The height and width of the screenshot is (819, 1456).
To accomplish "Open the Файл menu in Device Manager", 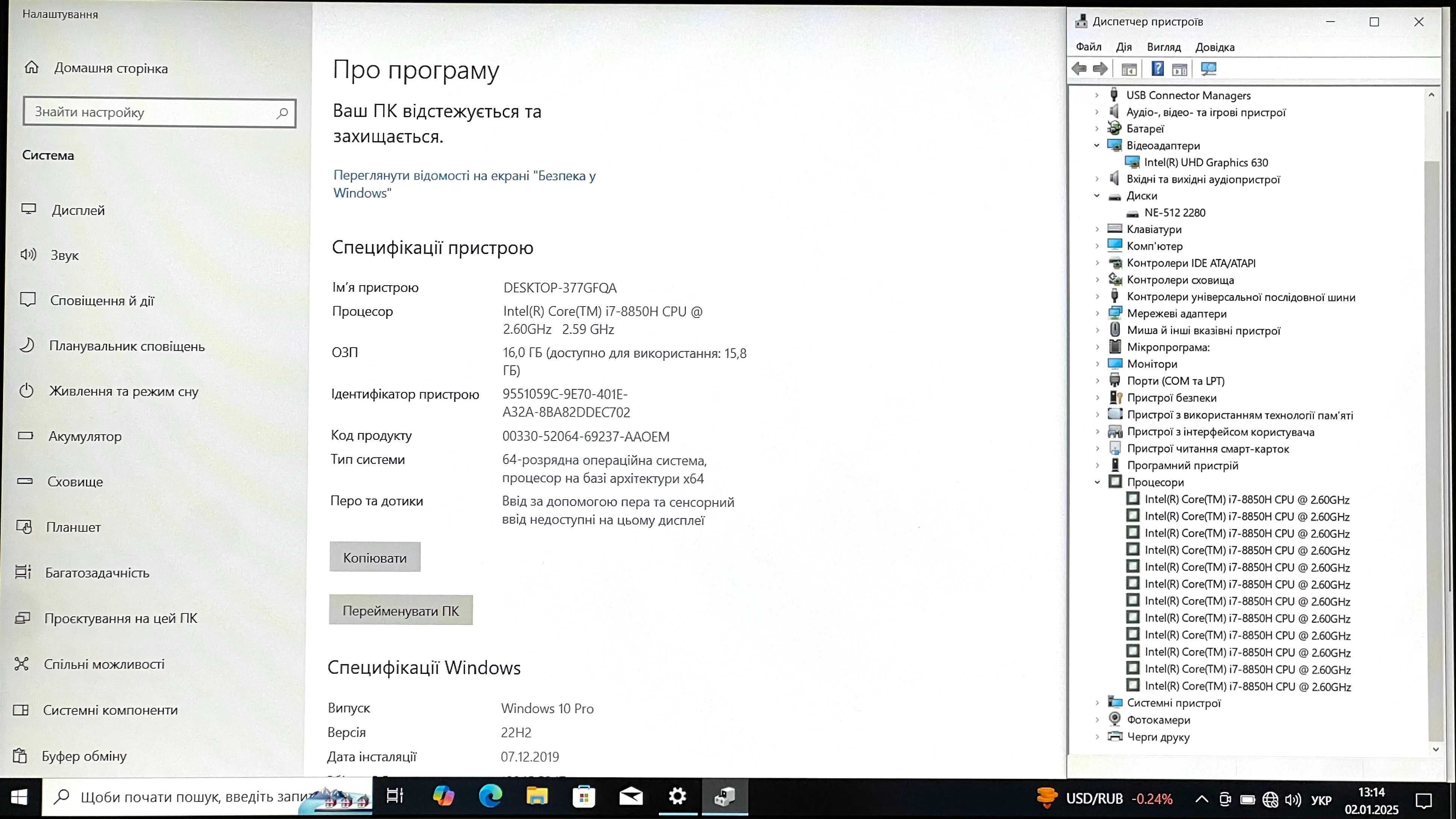I will (x=1089, y=47).
